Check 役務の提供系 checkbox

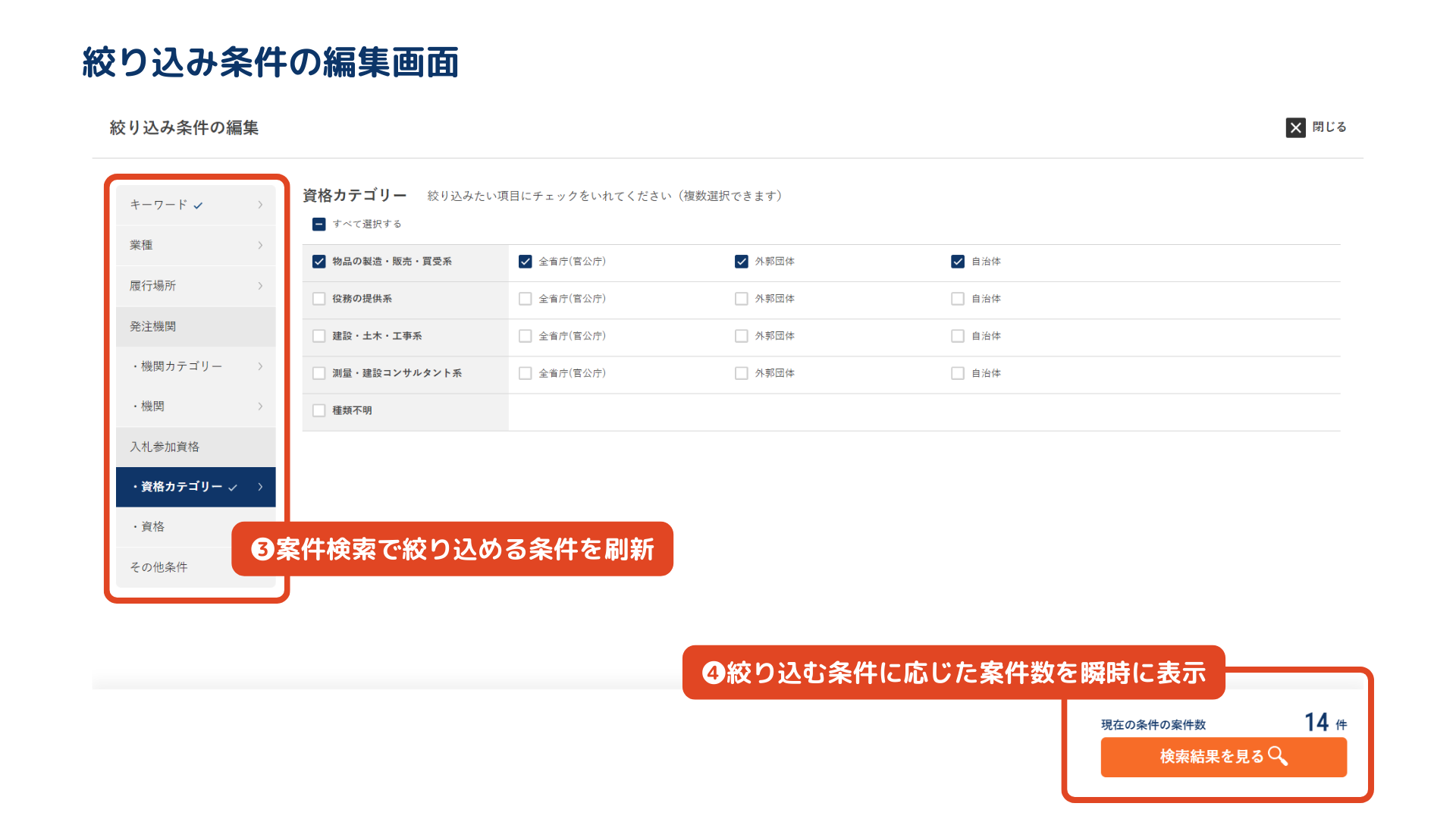[x=319, y=299]
